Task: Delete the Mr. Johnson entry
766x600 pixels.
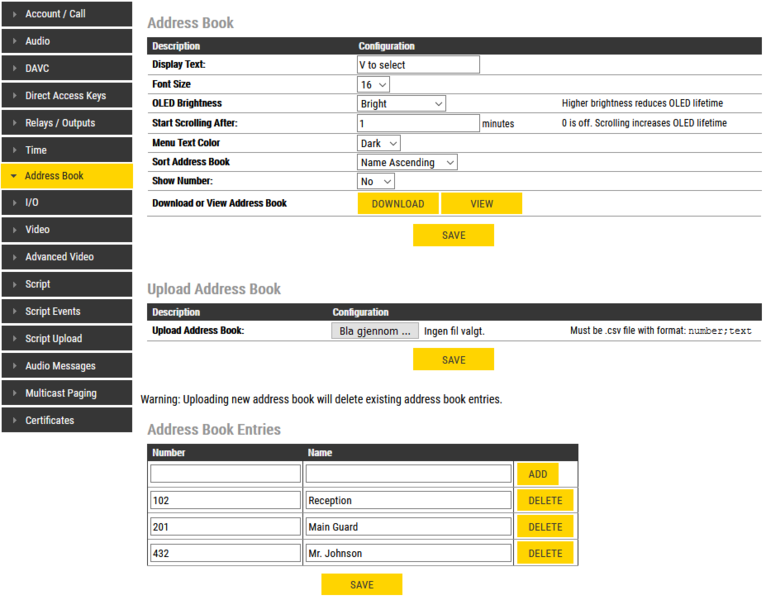Action: (545, 553)
